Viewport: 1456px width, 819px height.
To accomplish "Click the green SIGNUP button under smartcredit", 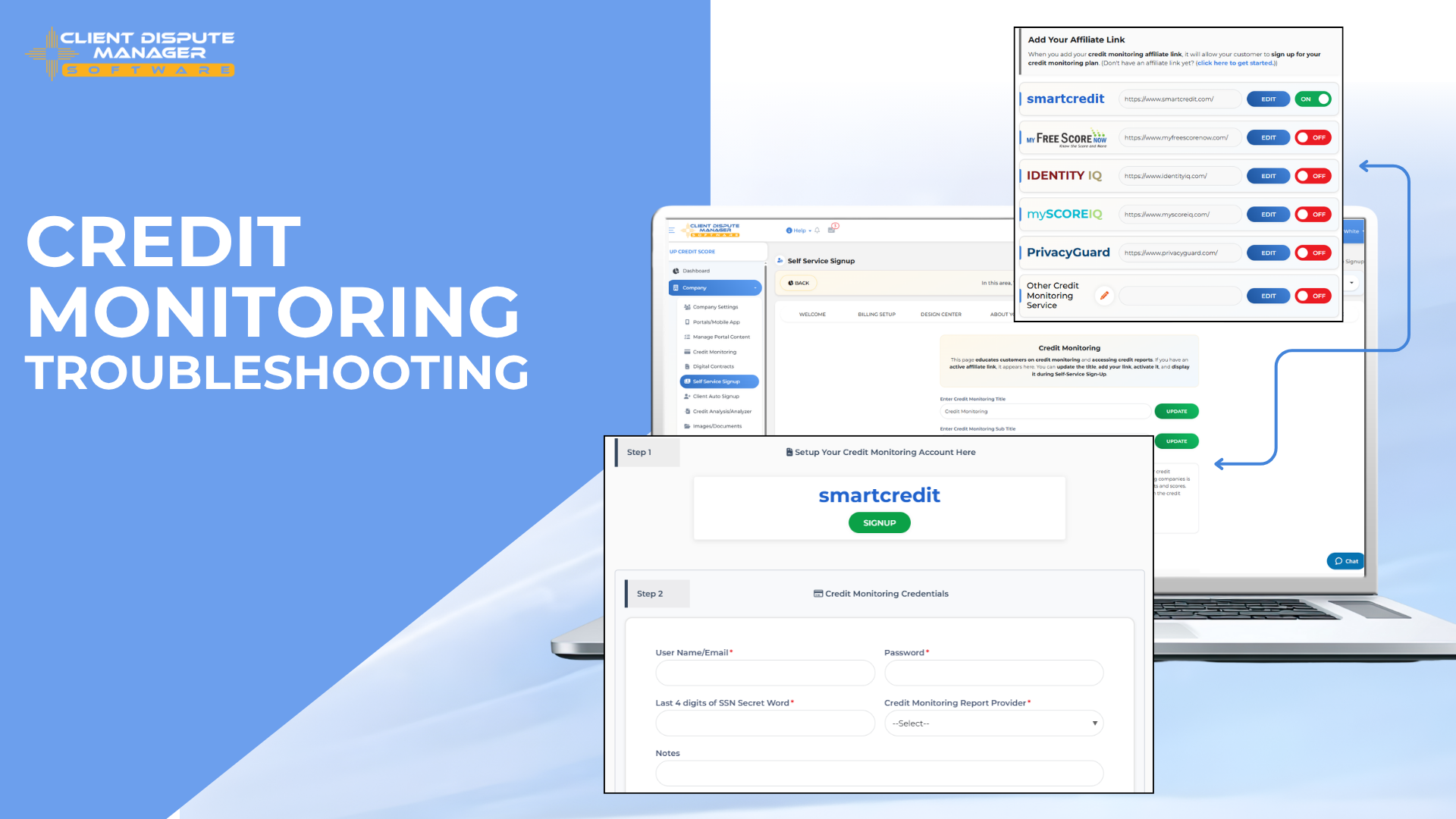I will 880,522.
